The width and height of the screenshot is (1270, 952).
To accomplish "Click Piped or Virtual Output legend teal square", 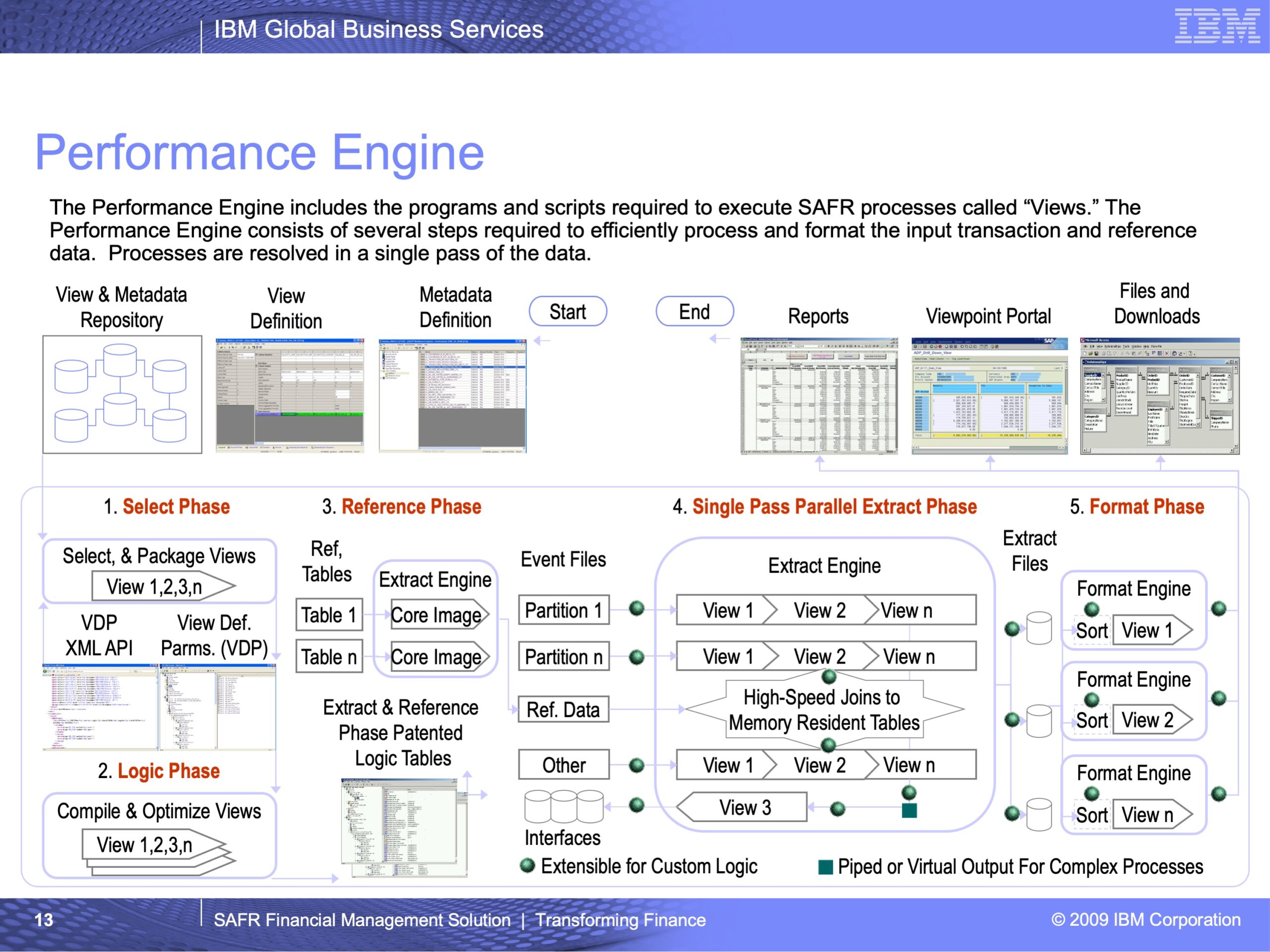I will click(825, 867).
